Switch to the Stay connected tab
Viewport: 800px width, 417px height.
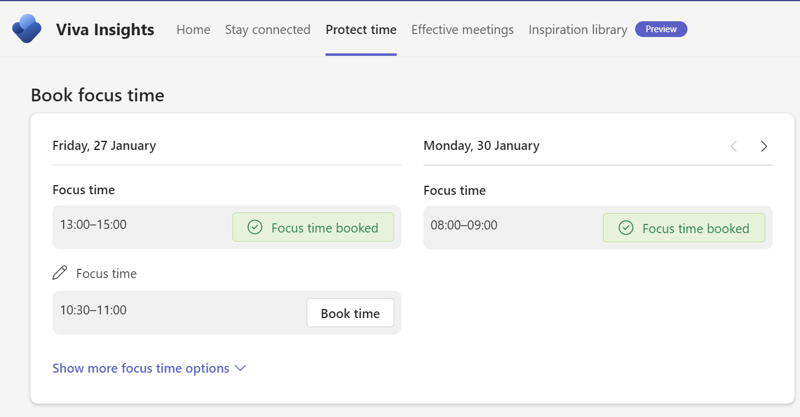(x=268, y=30)
